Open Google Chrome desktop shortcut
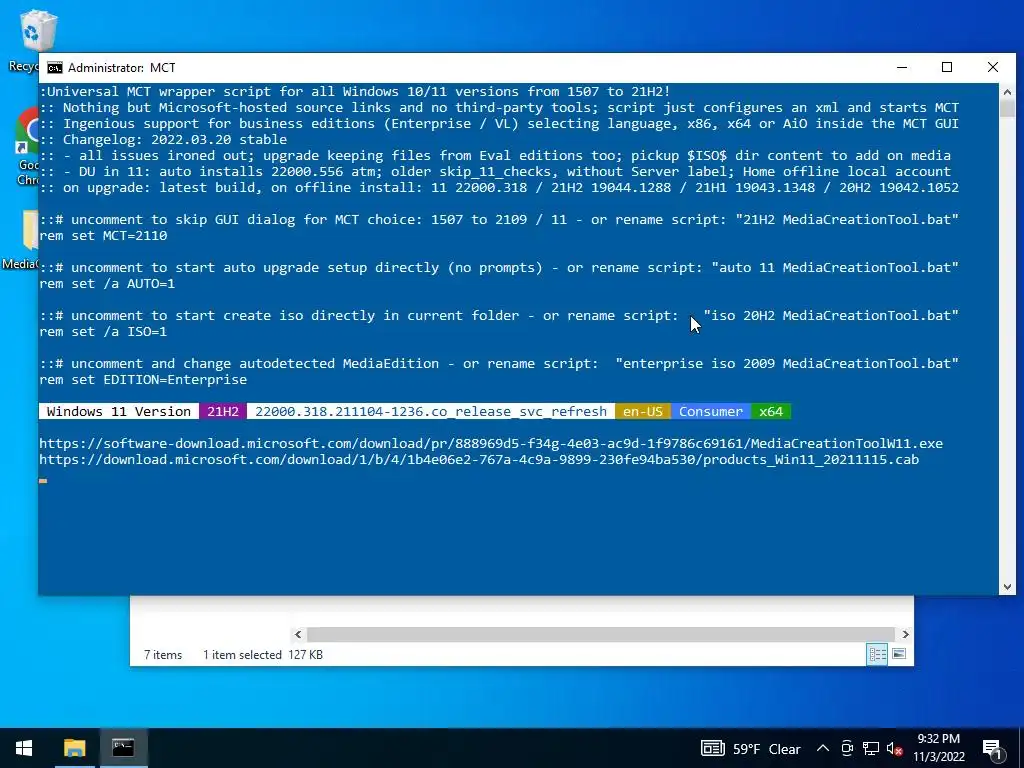 click(26, 147)
